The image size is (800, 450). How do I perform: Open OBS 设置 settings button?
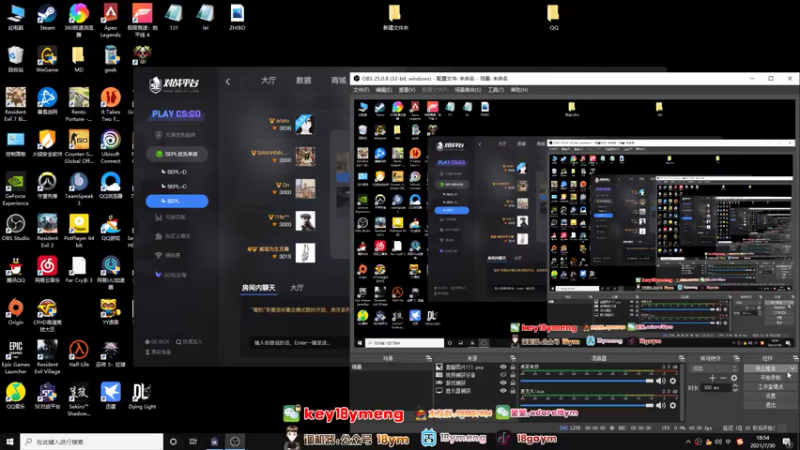click(770, 395)
